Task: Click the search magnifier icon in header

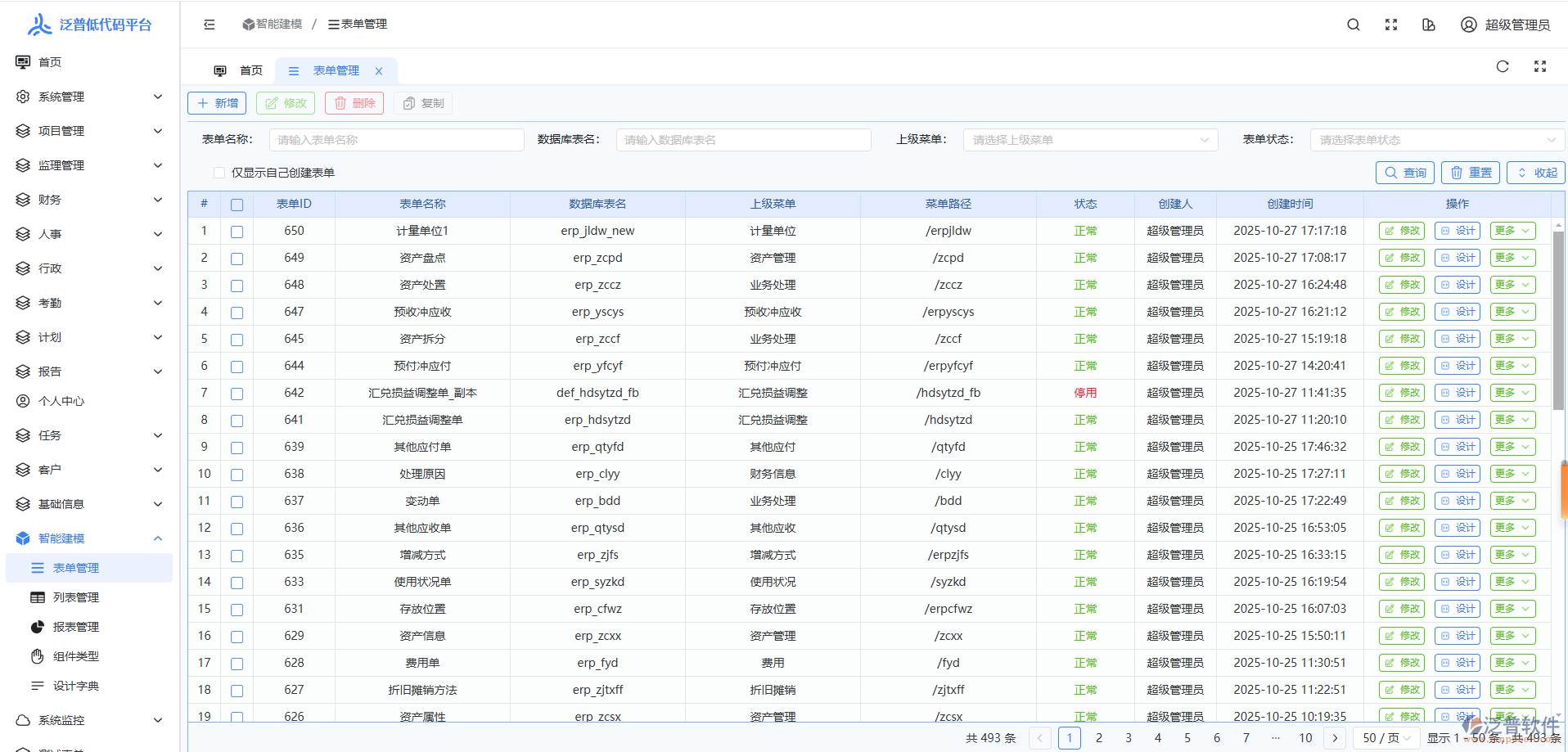Action: tap(1353, 25)
